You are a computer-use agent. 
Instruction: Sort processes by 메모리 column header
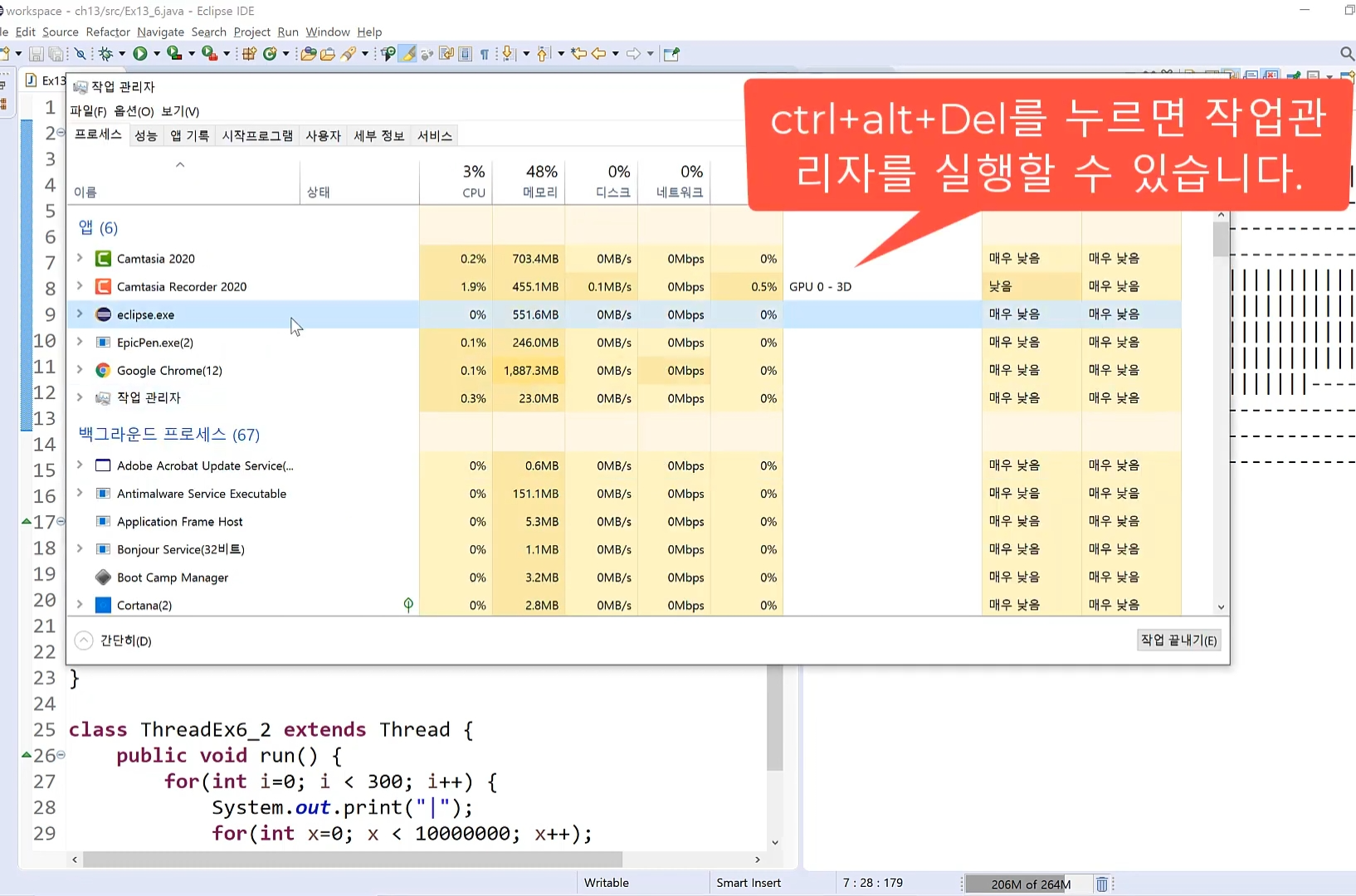pos(529,181)
